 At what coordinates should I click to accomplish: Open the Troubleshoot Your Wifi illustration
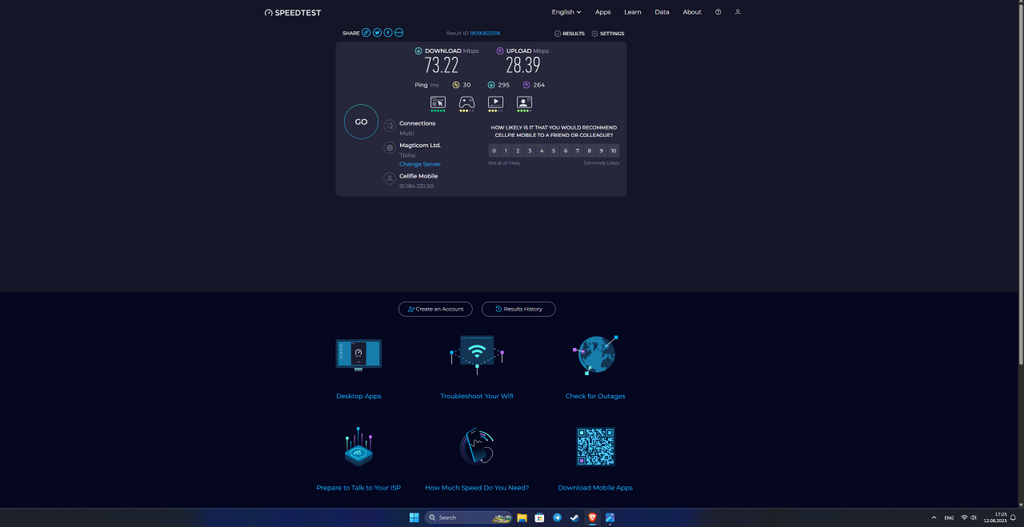(x=477, y=355)
